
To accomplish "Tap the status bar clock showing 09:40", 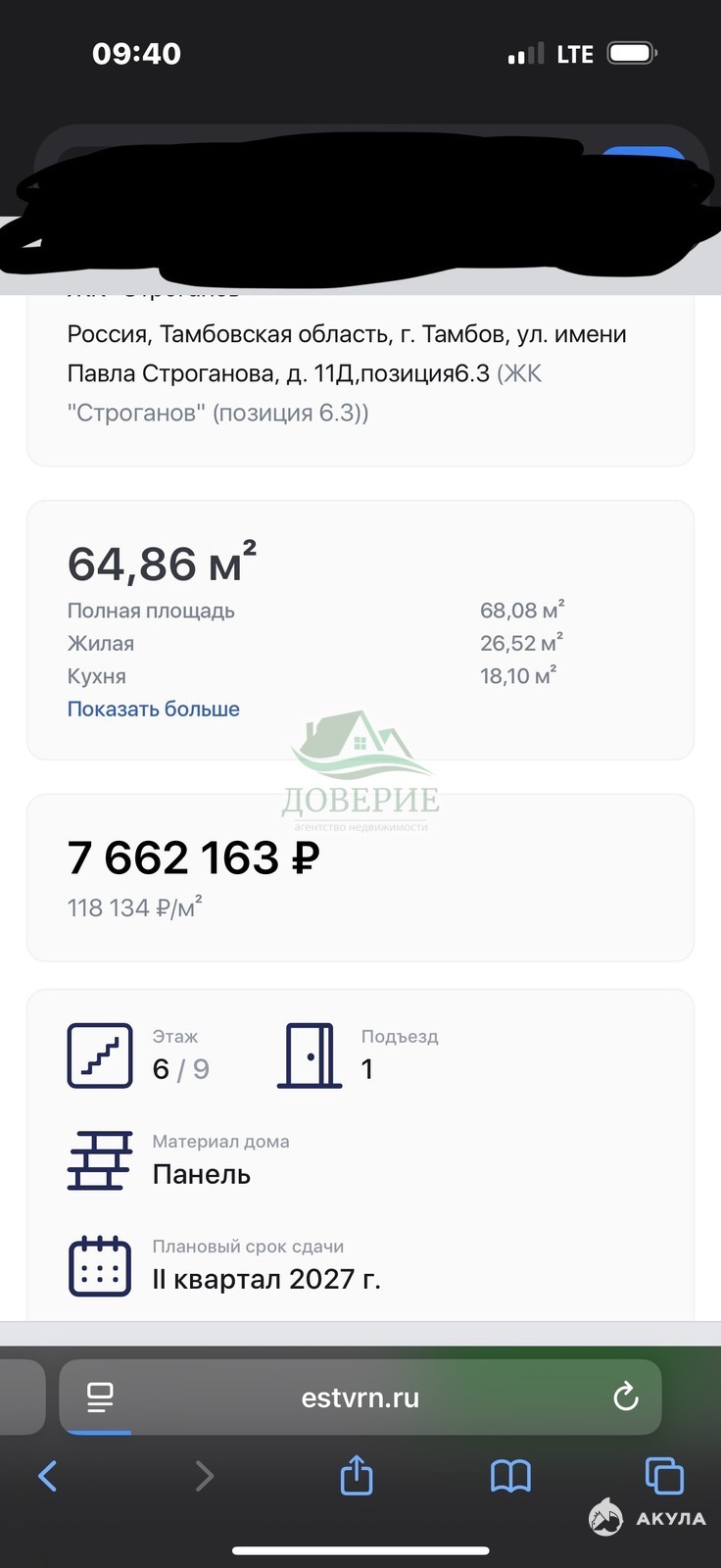I will point(136,54).
